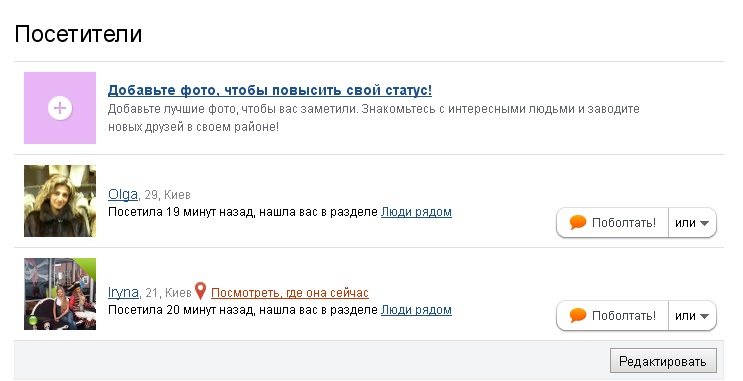Click the green corner ribbon on Iryna's photo
This screenshot has width=743, height=381.
click(88, 266)
